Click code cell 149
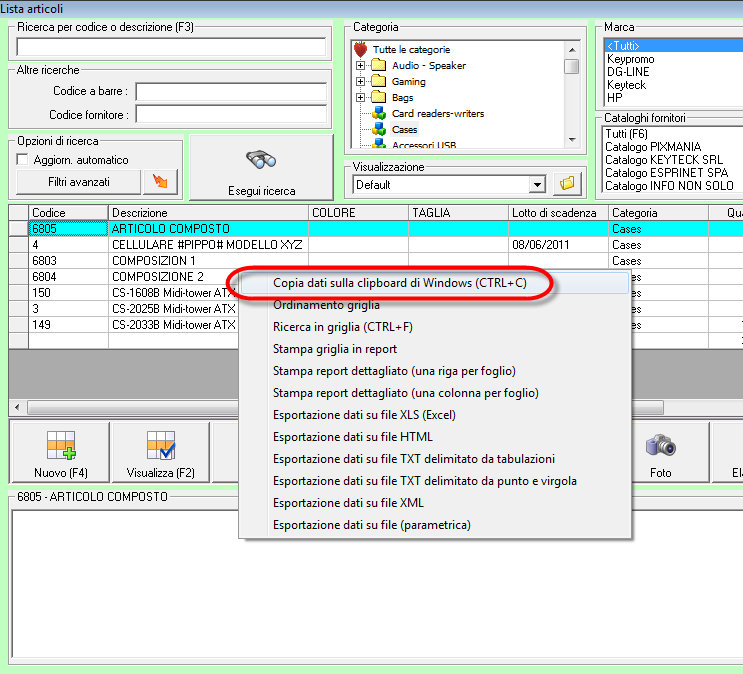 [x=68, y=325]
